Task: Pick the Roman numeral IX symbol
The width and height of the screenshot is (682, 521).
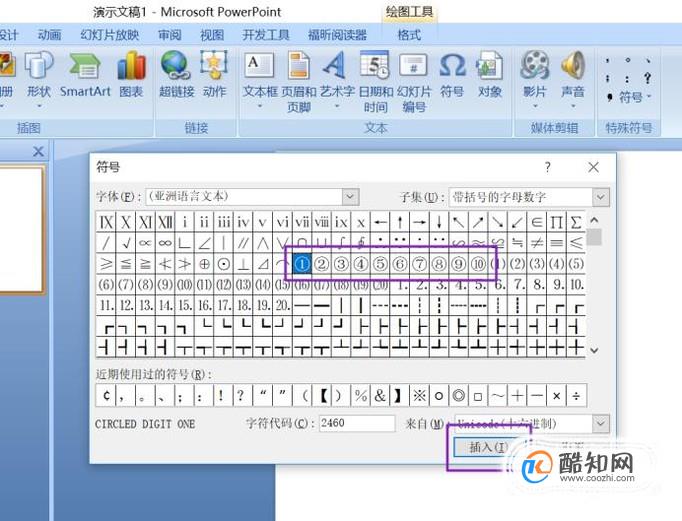Action: tap(106, 222)
